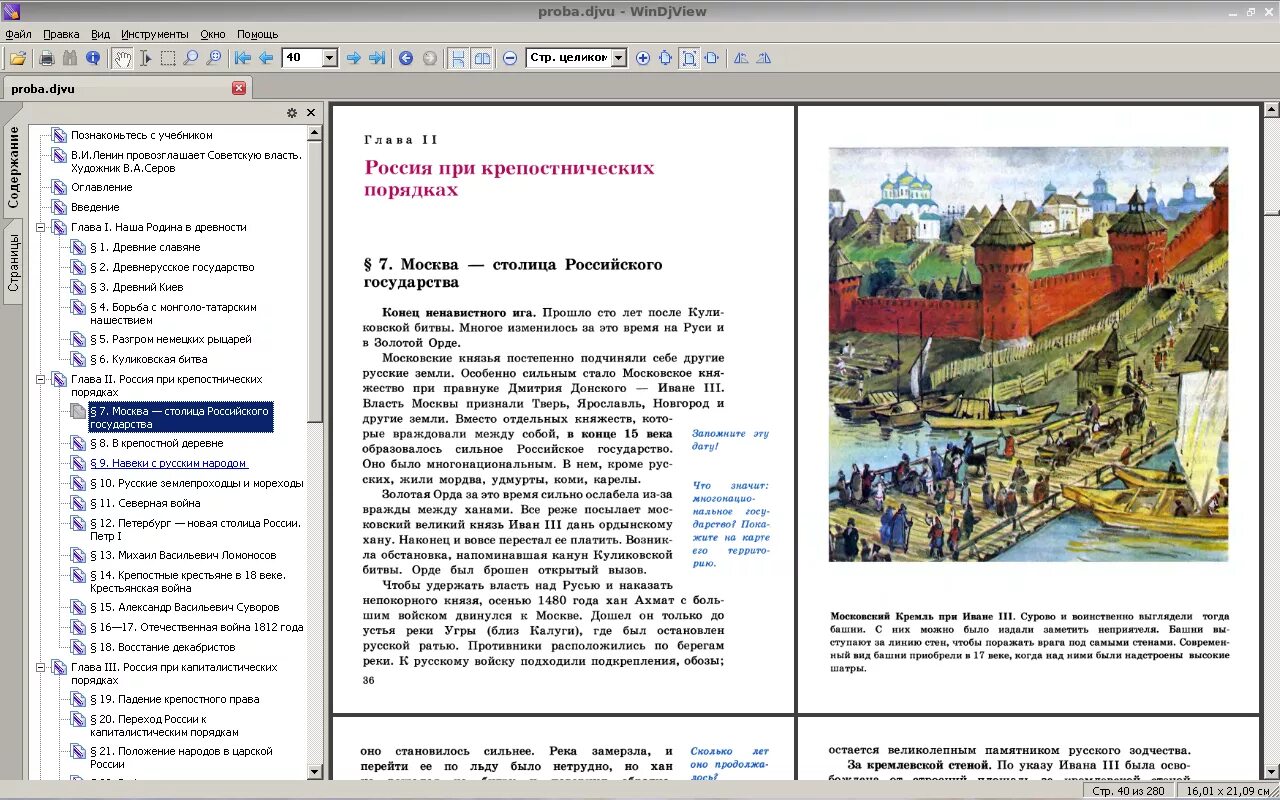The image size is (1280, 800).
Task: Toggle continuous page layout
Action: coord(458,58)
